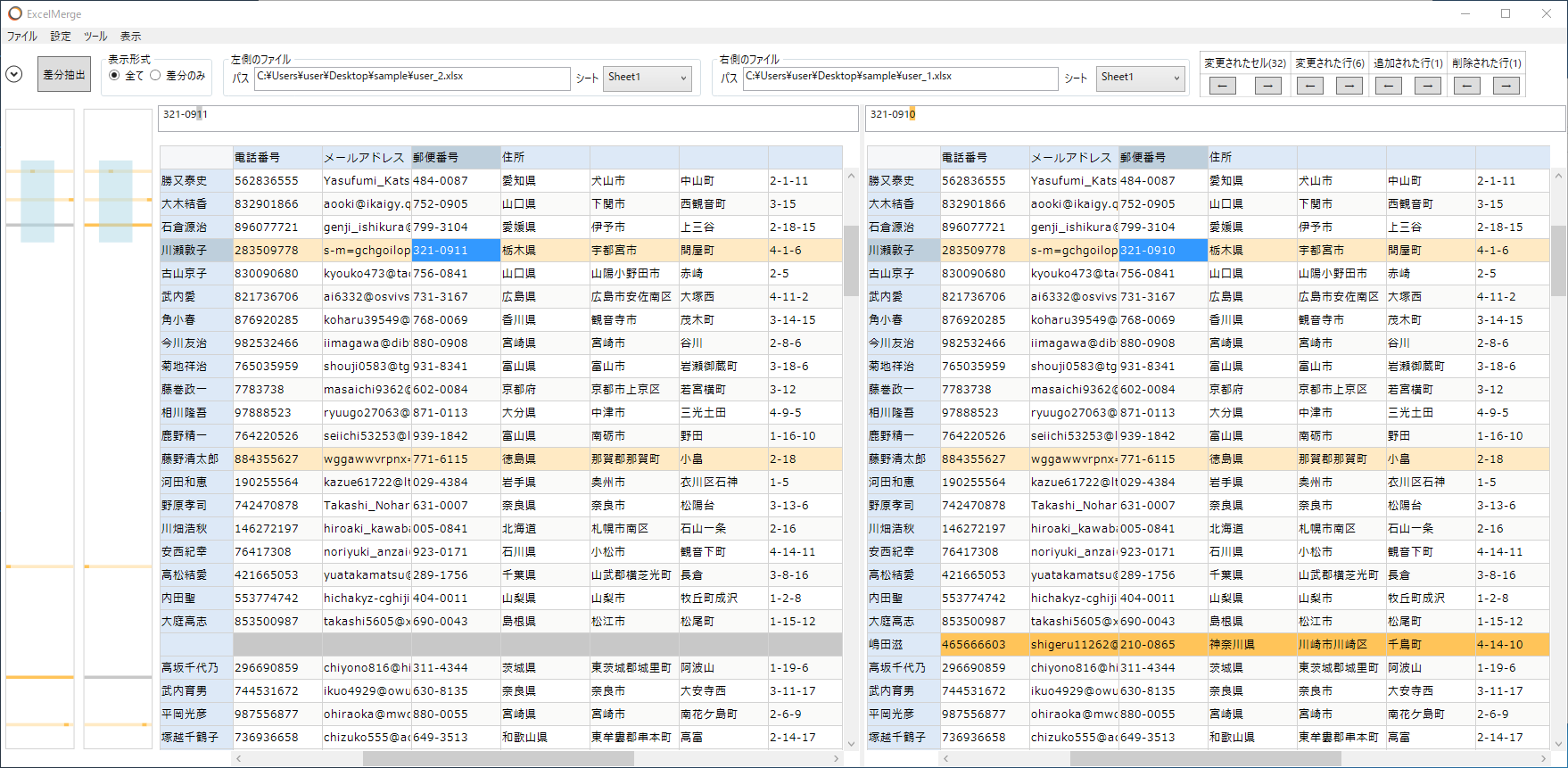The image size is (1568, 768).
Task: Click cell 562836555 in left grid
Action: [277, 181]
